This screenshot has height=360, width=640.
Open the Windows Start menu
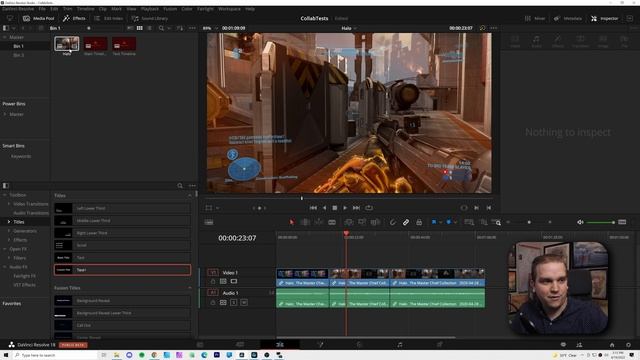(x=6, y=355)
